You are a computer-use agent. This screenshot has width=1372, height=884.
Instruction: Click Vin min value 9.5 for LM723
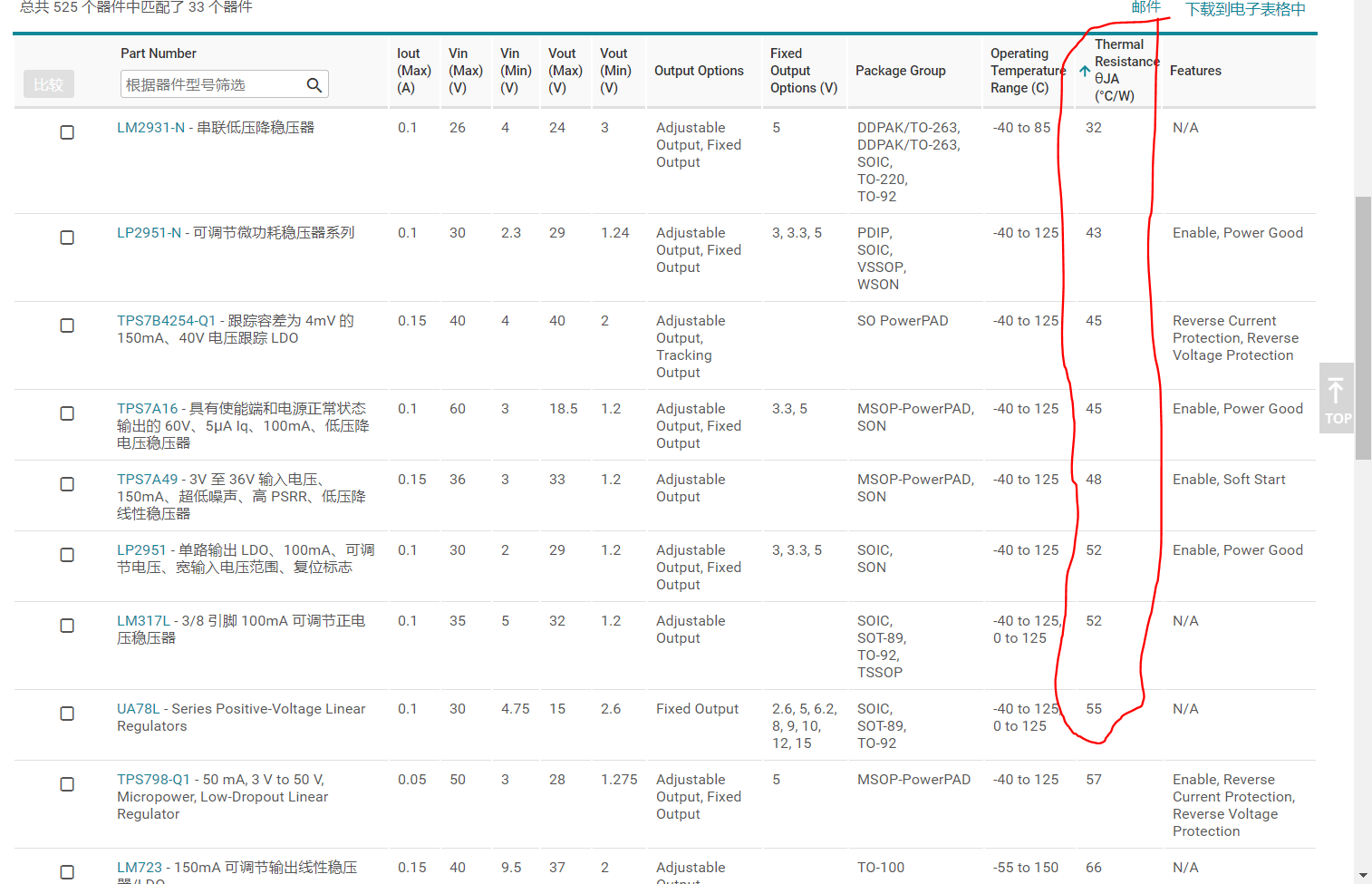click(511, 868)
